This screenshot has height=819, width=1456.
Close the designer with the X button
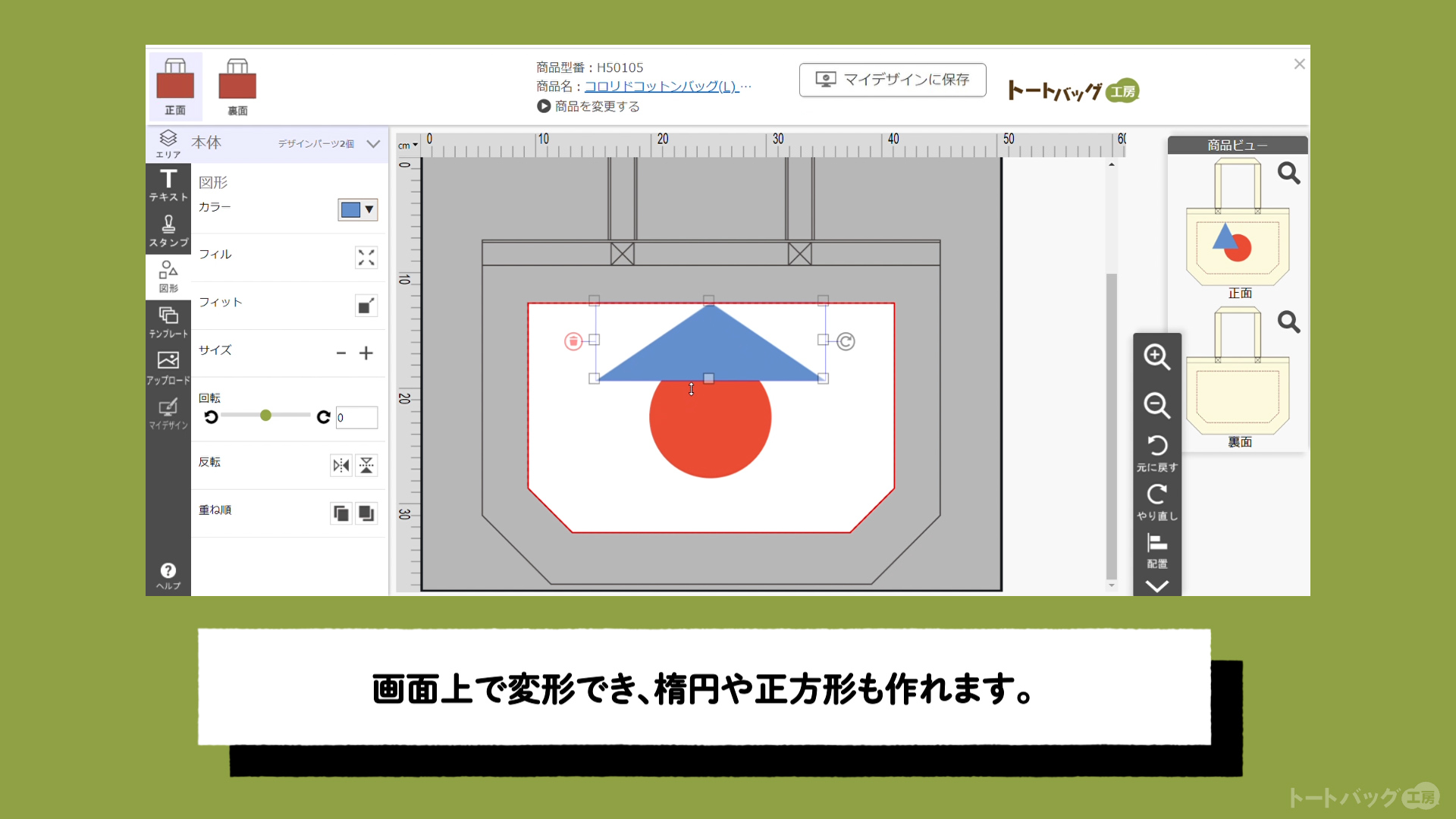[x=1299, y=64]
